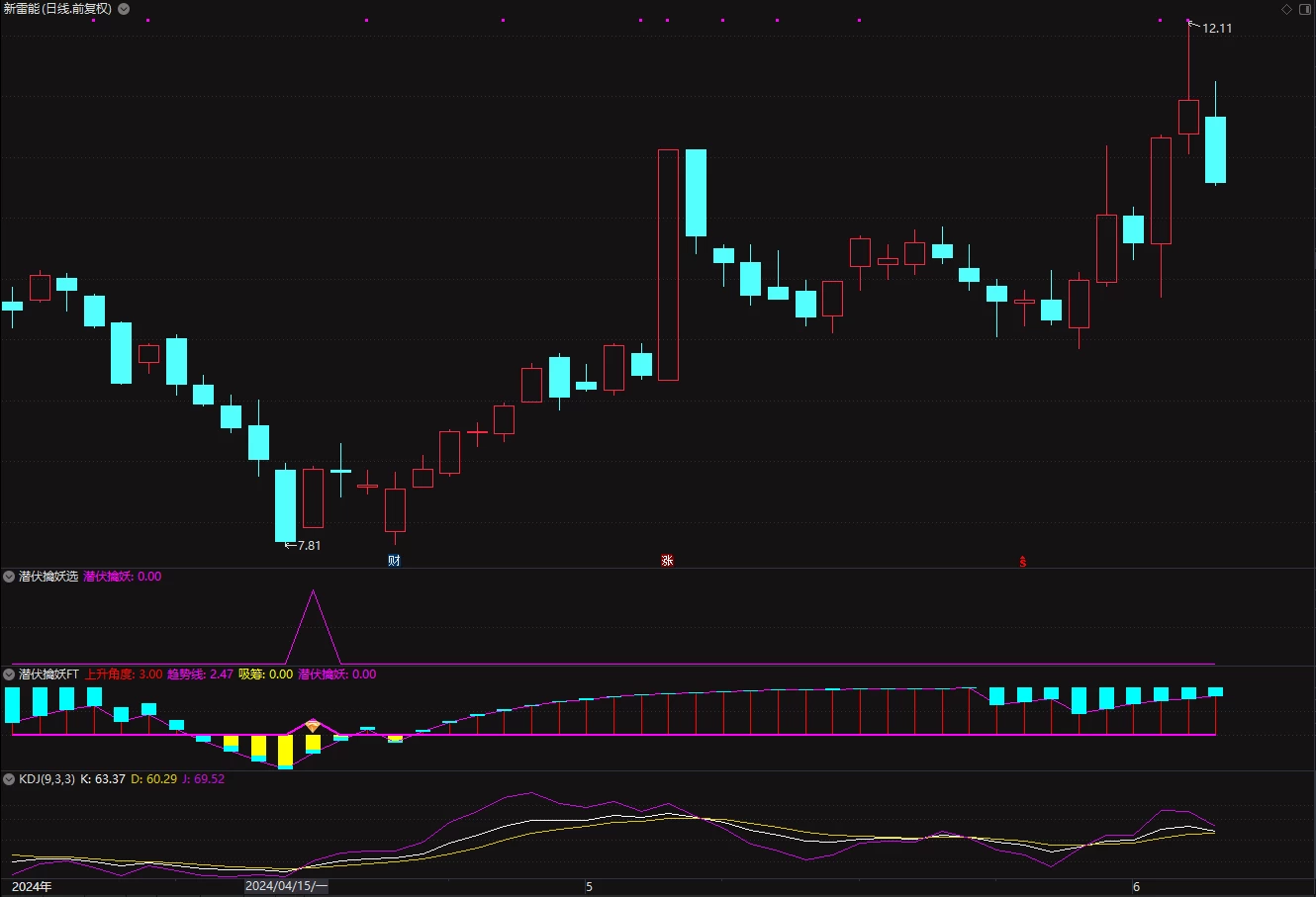The image size is (1316, 897).
Task: Click the diamond icon at top right
Action: pos(1286,9)
